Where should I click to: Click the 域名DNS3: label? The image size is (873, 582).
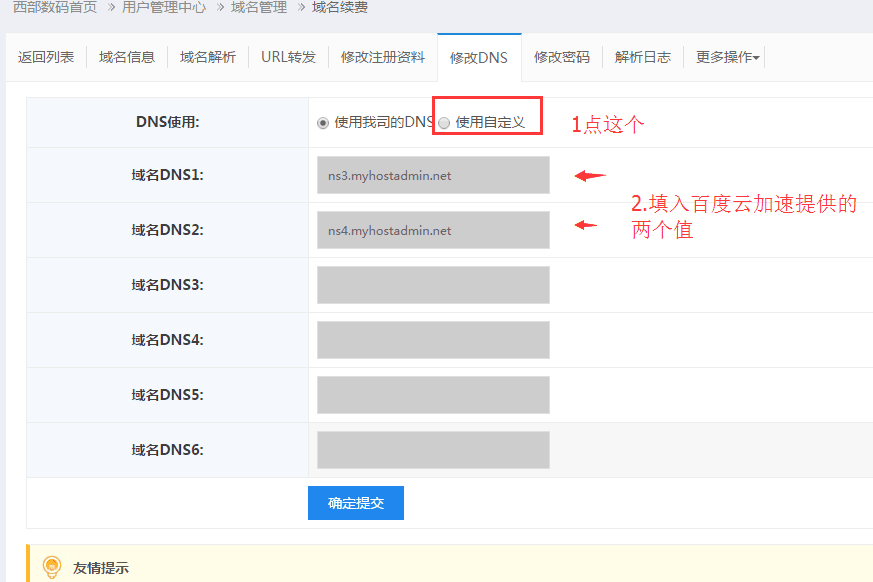click(168, 285)
